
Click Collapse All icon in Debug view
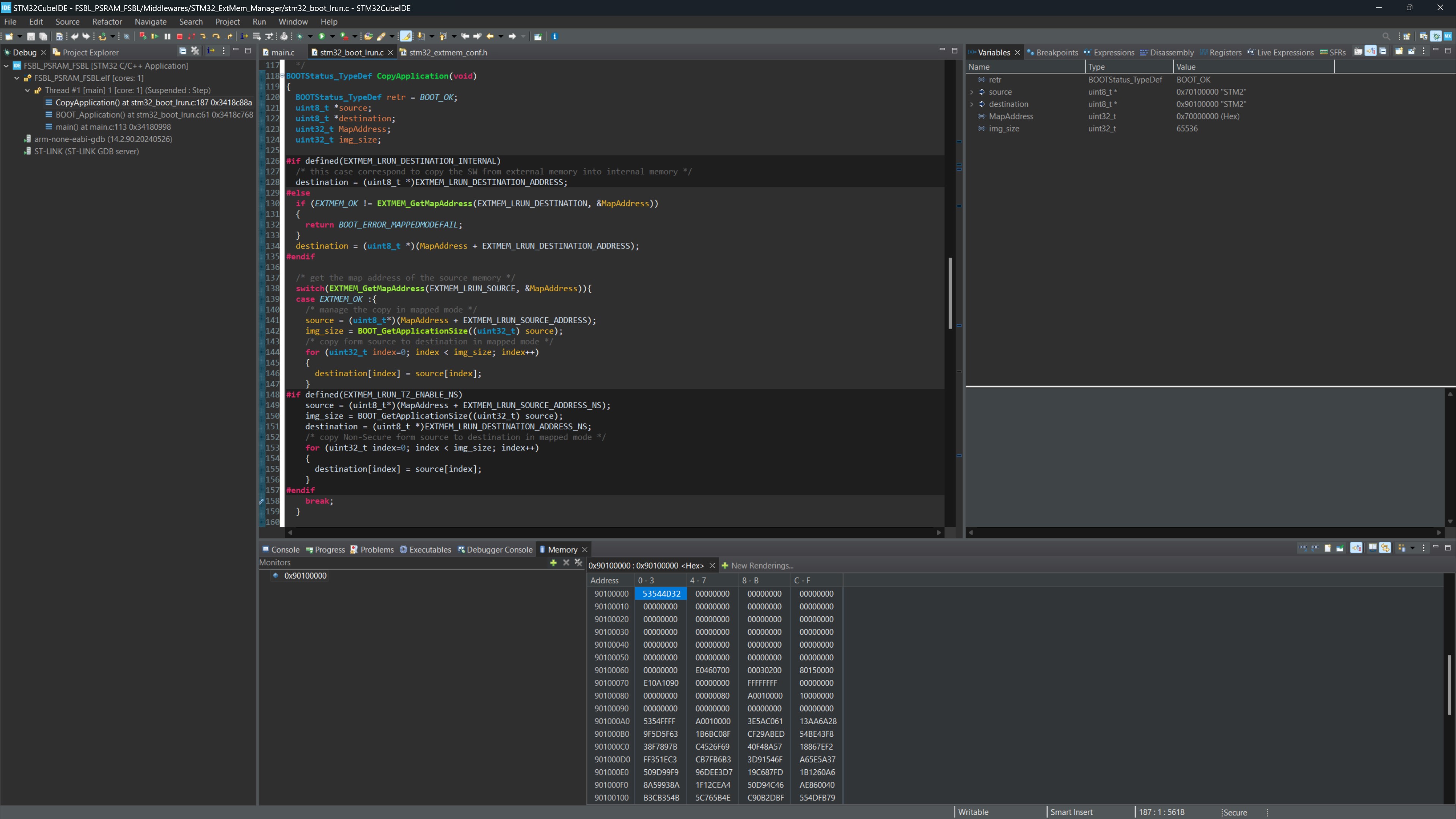pos(182,51)
